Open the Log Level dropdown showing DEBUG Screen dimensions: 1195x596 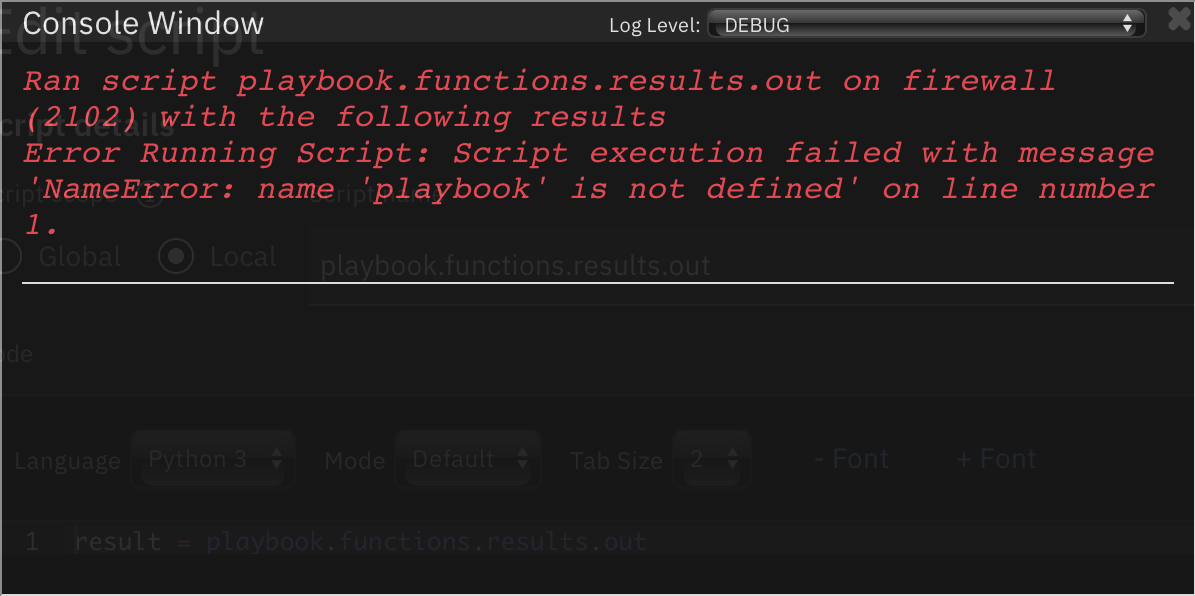point(925,23)
